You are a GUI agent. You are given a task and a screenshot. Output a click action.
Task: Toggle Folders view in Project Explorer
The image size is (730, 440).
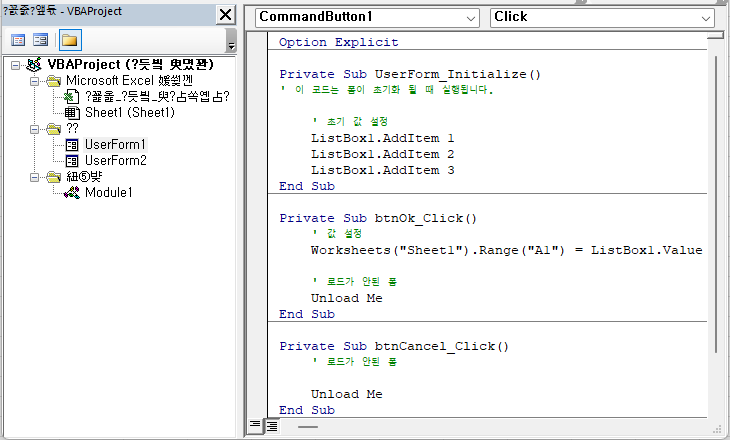point(70,40)
